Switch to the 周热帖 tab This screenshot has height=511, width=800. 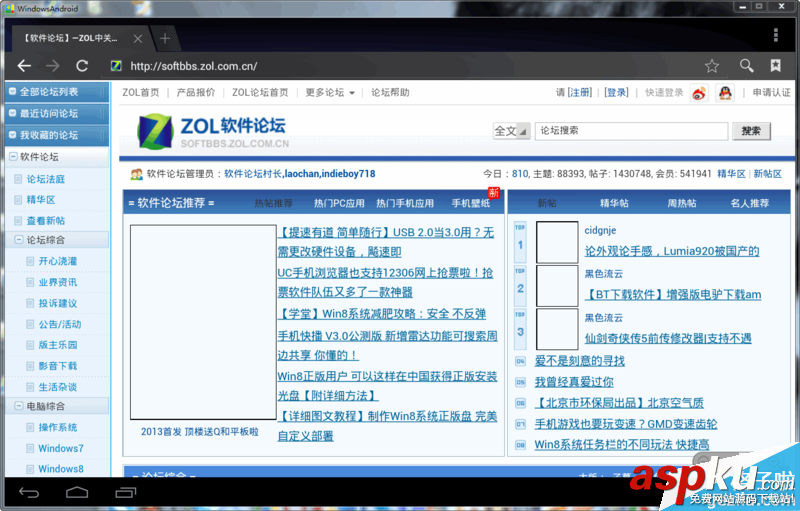pyautogui.click(x=682, y=203)
